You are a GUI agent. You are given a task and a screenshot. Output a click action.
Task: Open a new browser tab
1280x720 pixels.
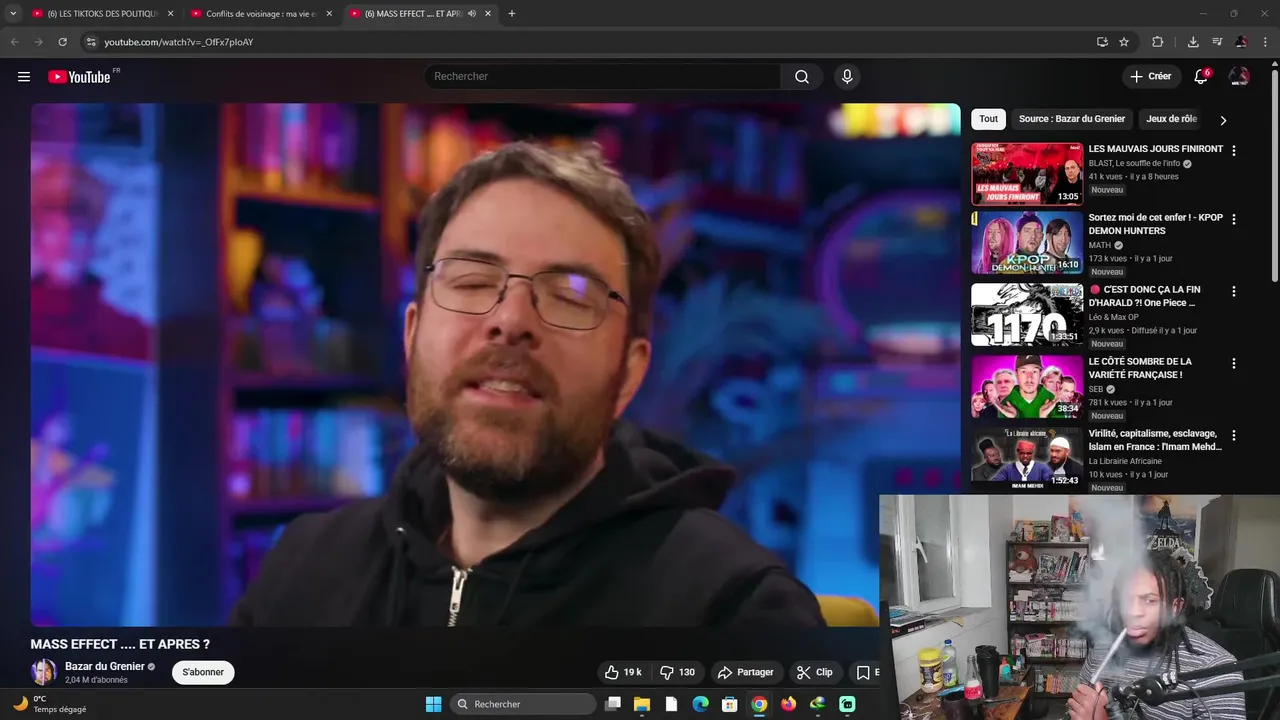[511, 14]
